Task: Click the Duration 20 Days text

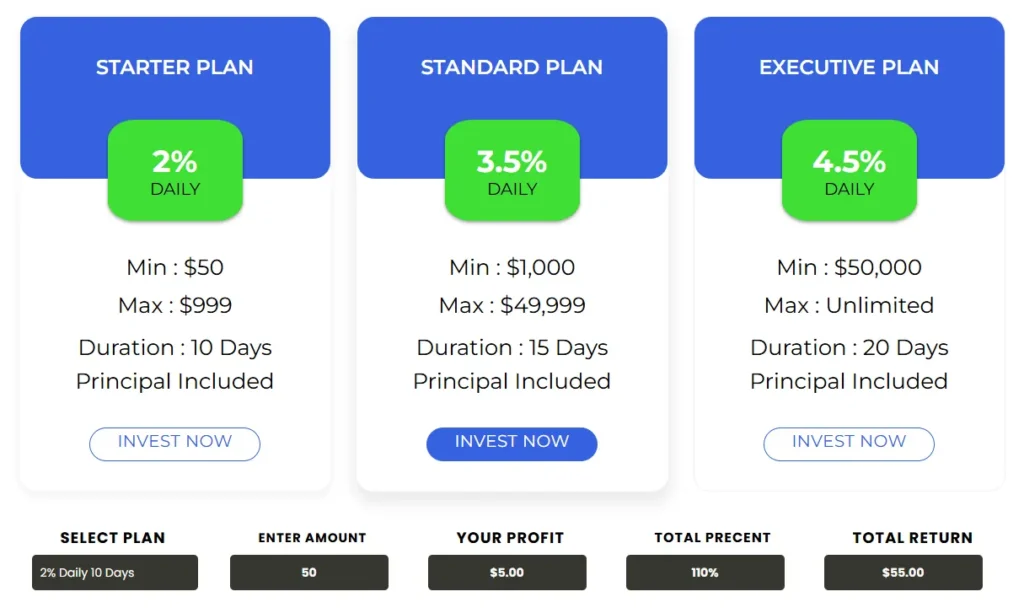Action: tap(849, 348)
